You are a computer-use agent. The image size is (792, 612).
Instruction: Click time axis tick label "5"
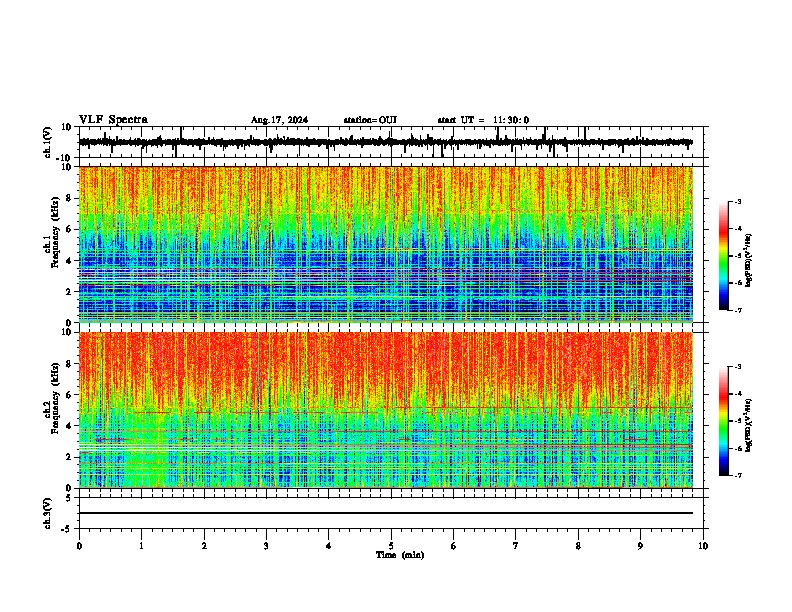coord(391,546)
